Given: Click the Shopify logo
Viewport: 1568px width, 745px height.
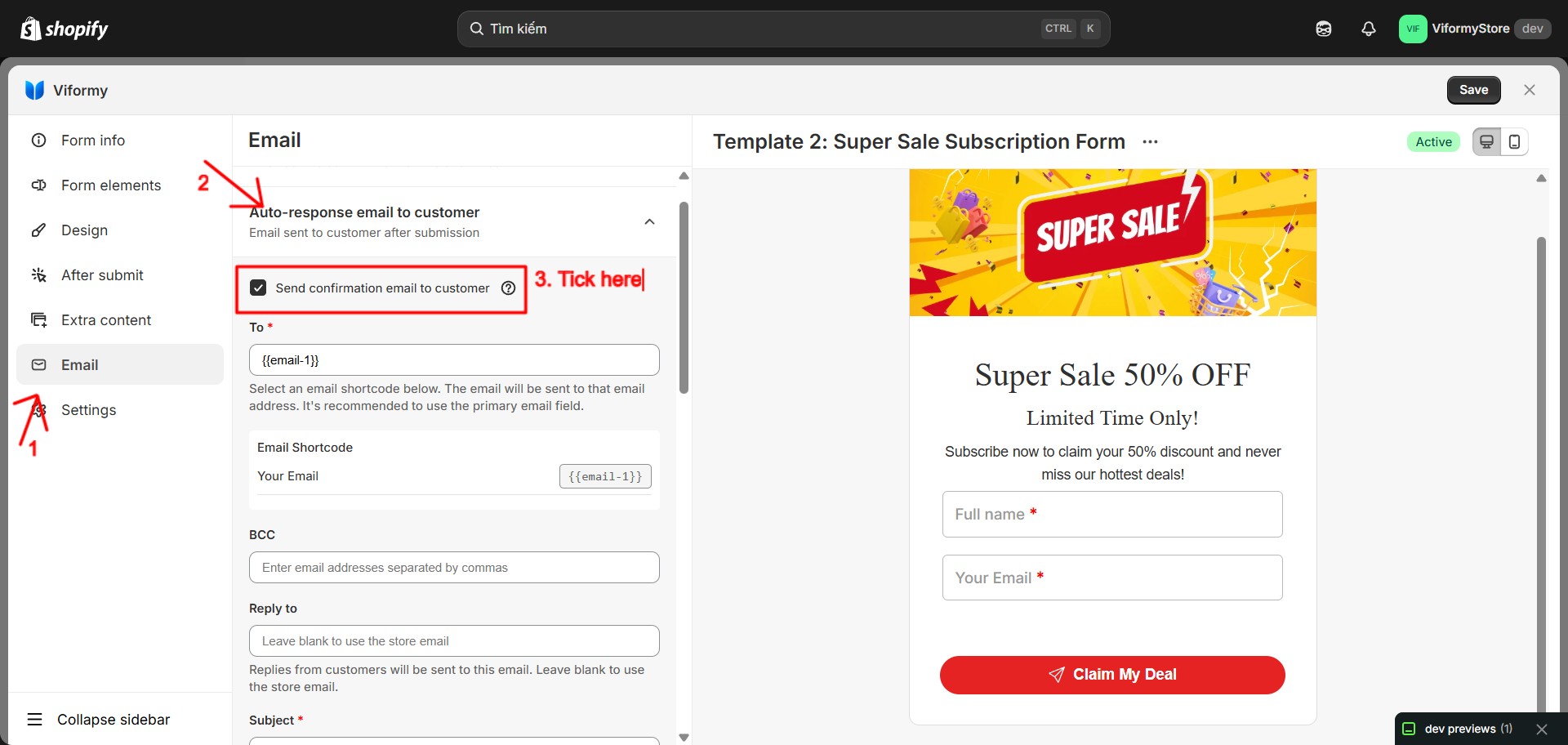Looking at the screenshot, I should pyautogui.click(x=65, y=29).
